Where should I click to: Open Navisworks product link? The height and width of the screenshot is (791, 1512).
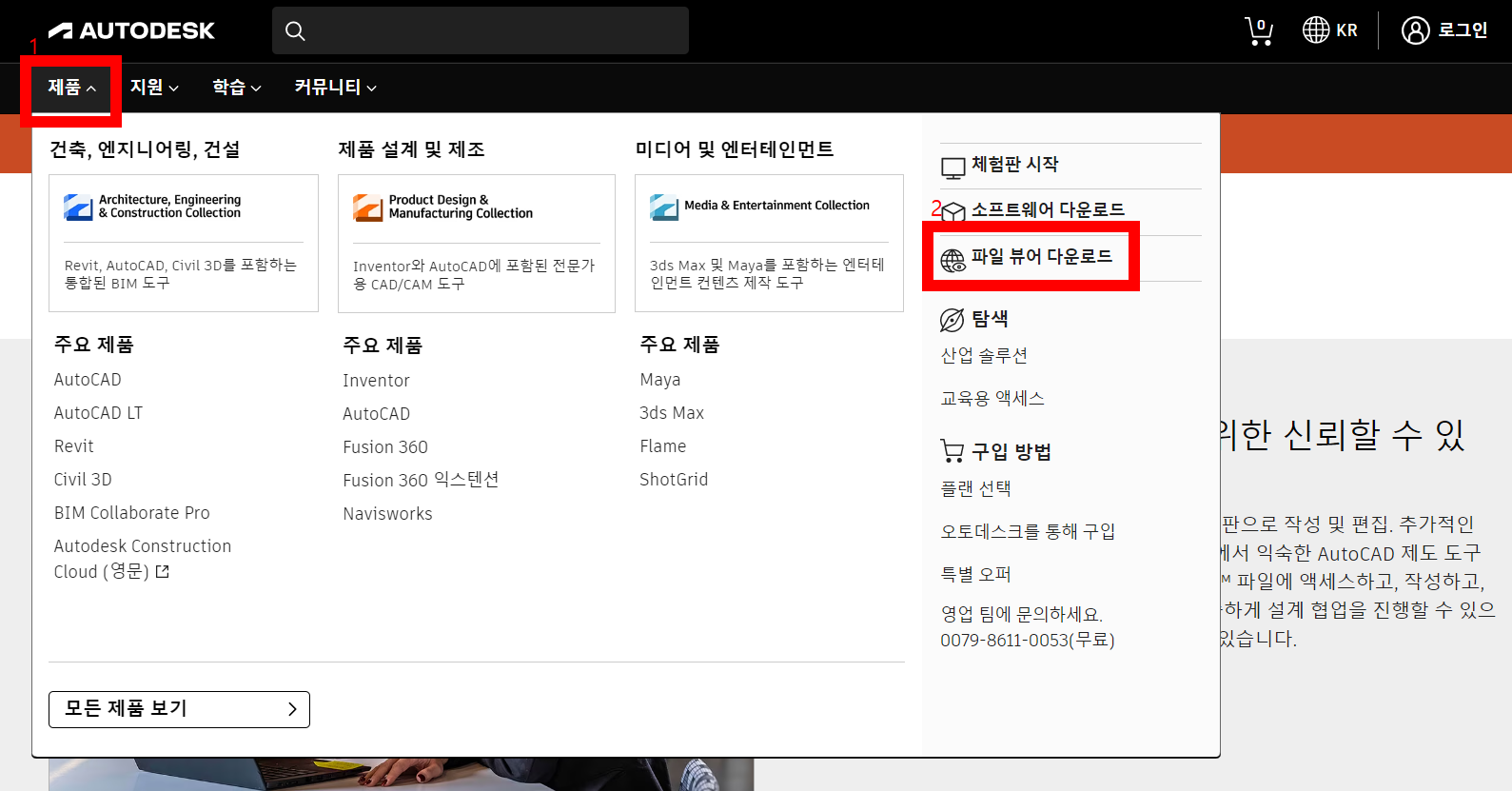click(x=387, y=514)
